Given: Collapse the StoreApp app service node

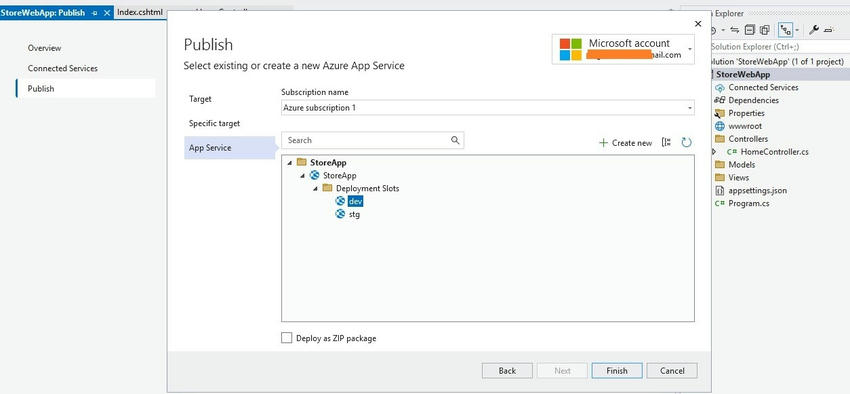Looking at the screenshot, I should [x=302, y=176].
